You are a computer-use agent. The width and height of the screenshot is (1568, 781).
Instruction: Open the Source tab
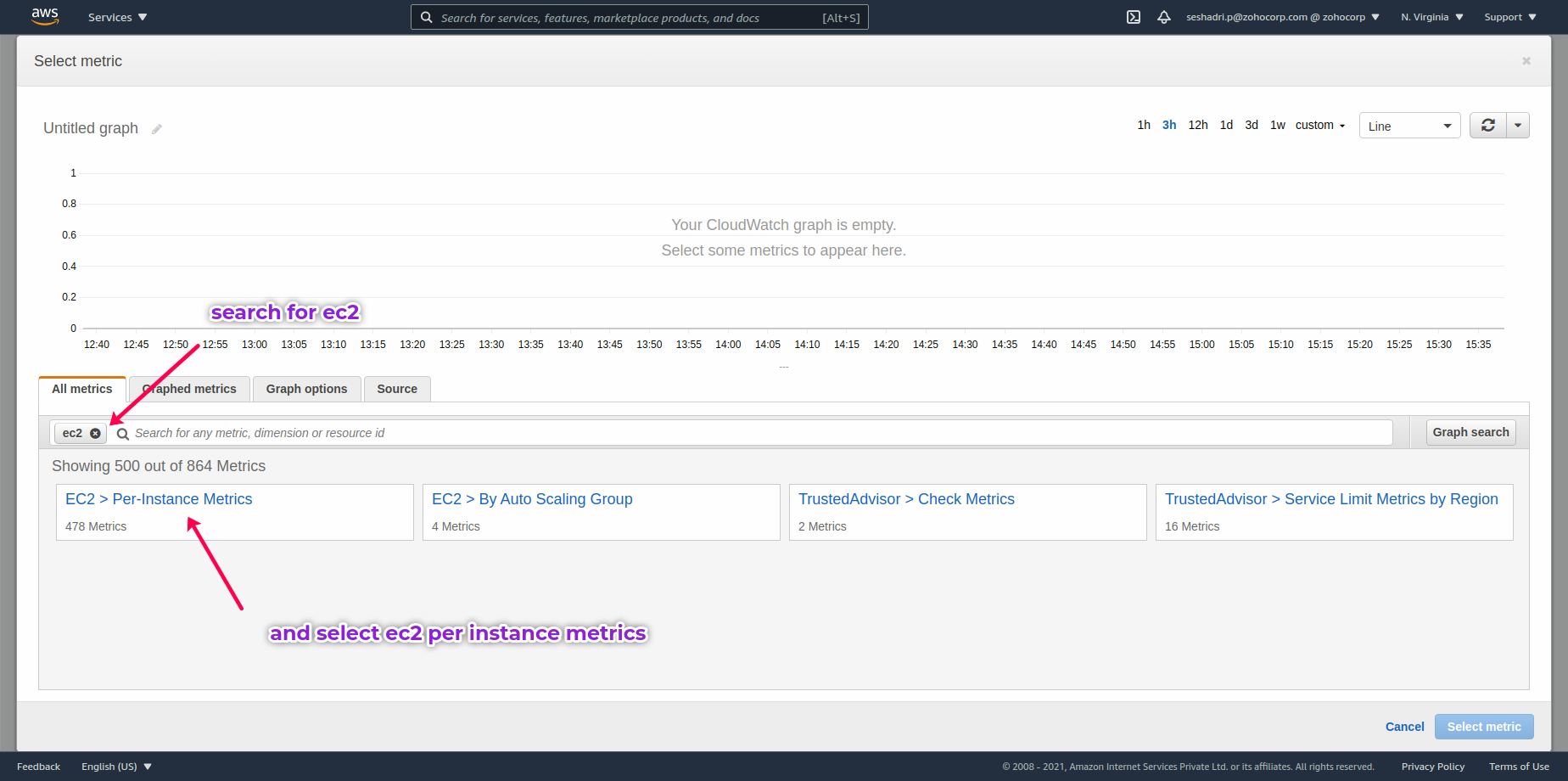[x=397, y=389]
